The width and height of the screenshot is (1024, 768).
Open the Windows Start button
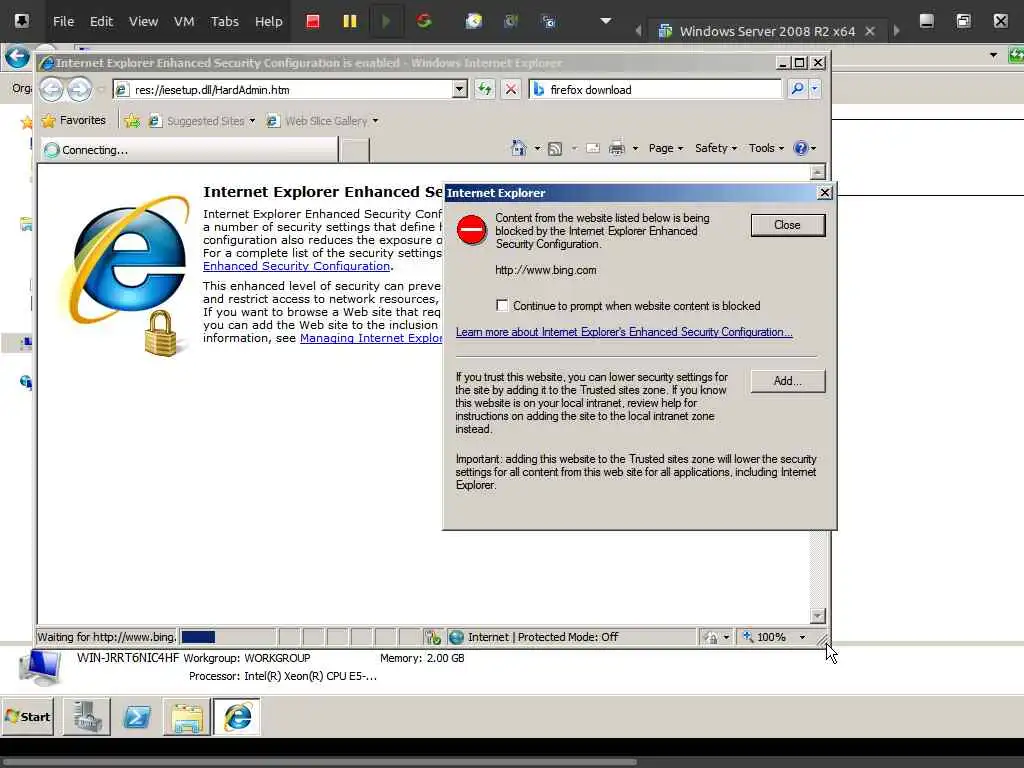27,716
